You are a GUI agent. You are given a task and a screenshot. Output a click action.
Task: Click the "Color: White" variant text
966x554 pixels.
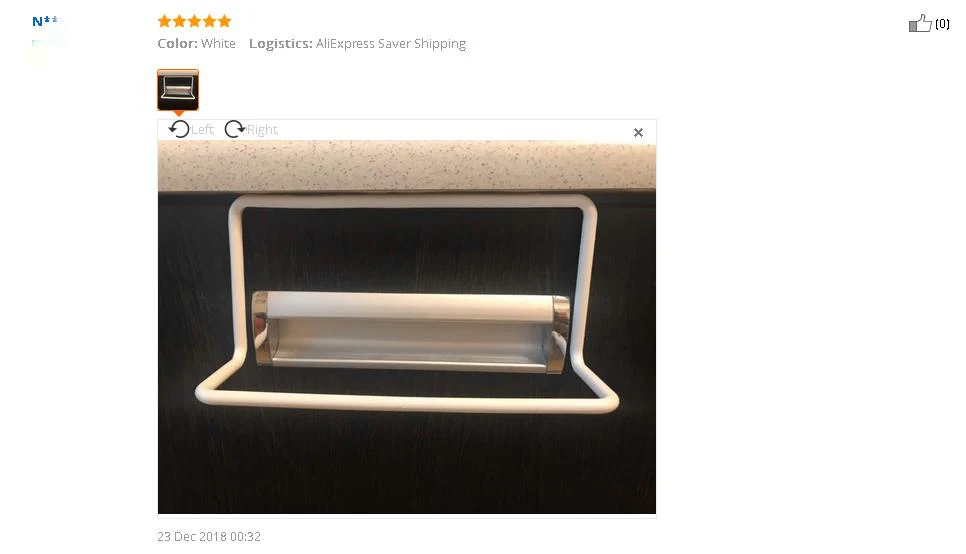point(197,44)
